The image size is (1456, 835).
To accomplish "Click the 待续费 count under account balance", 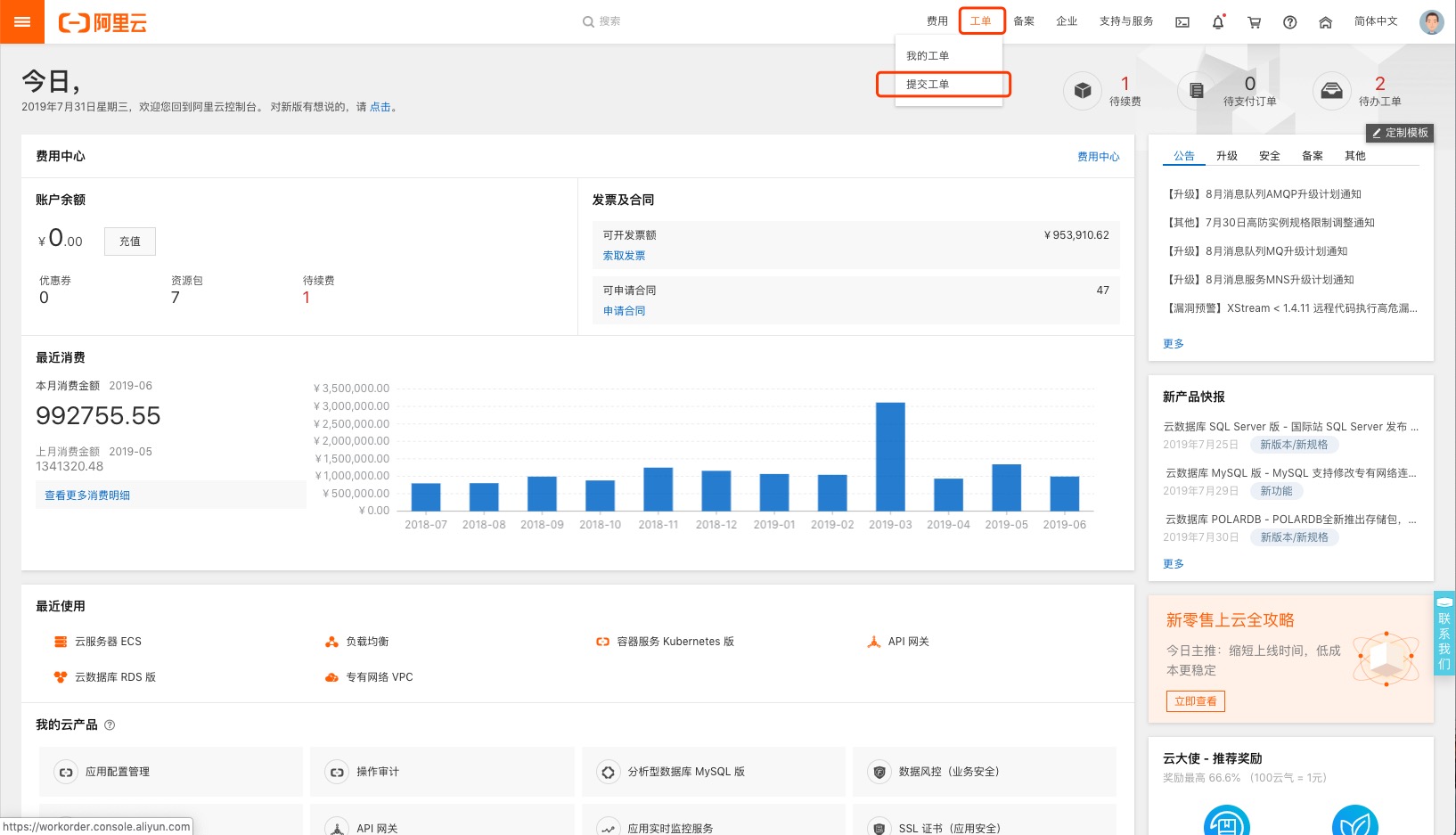I will (306, 298).
